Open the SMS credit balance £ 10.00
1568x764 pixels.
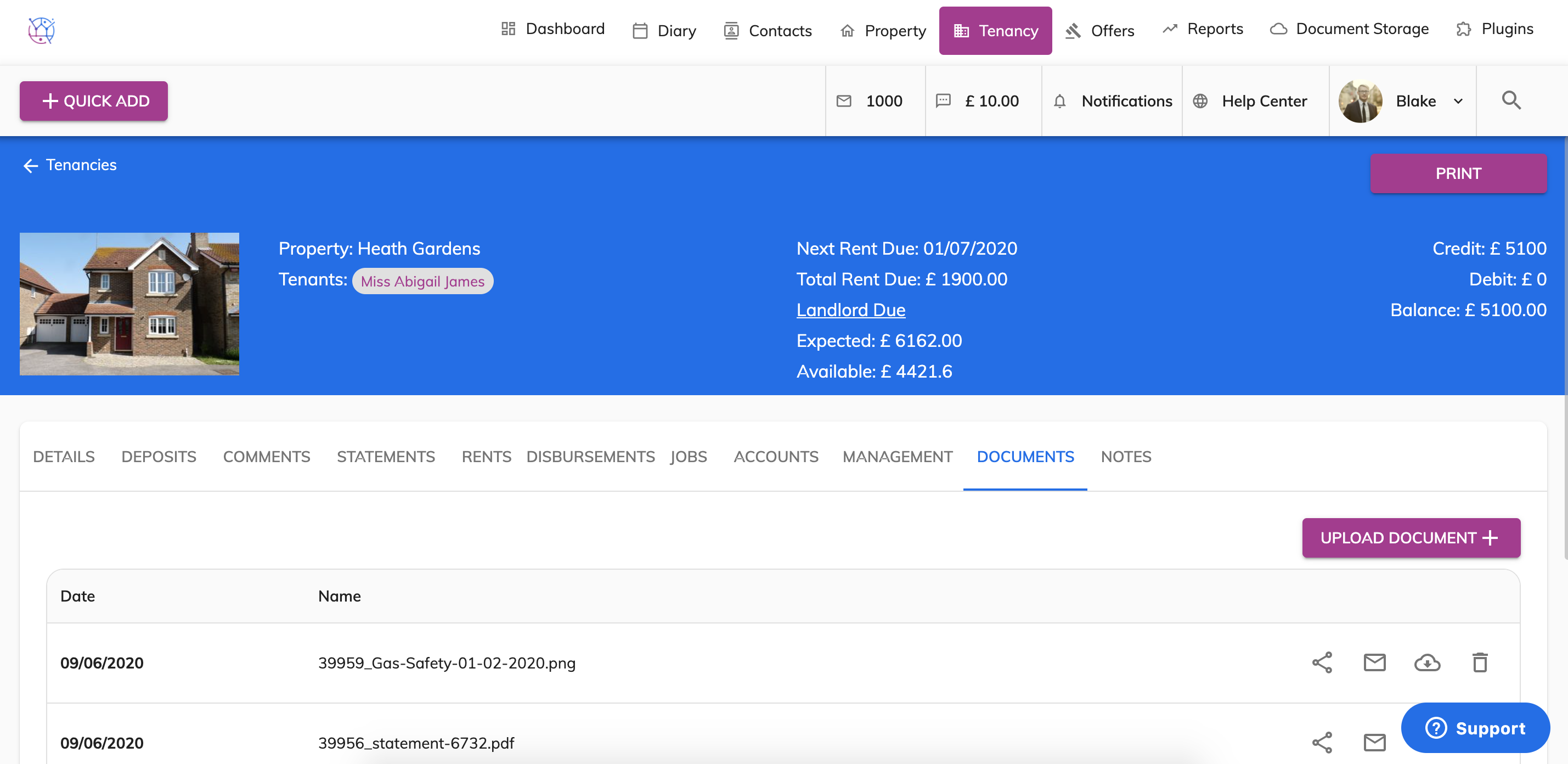[979, 101]
